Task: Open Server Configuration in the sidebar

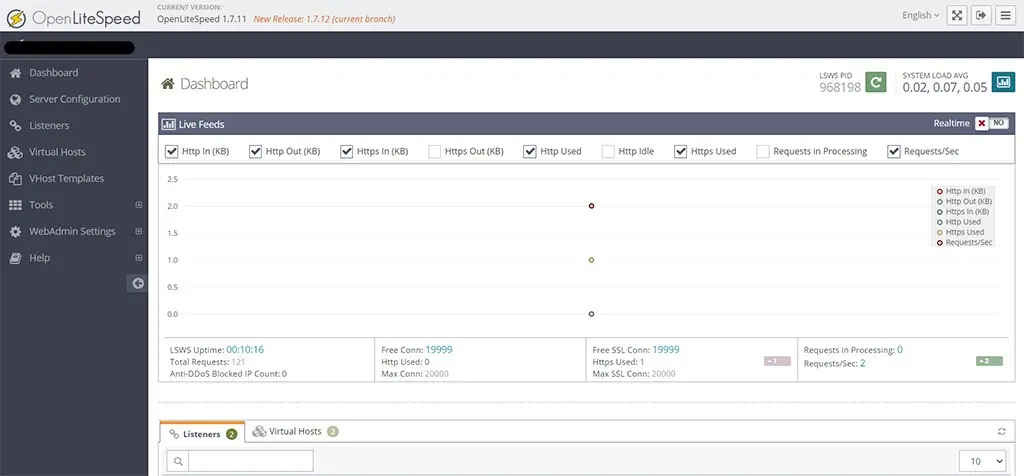Action: pyautogui.click(x=74, y=99)
